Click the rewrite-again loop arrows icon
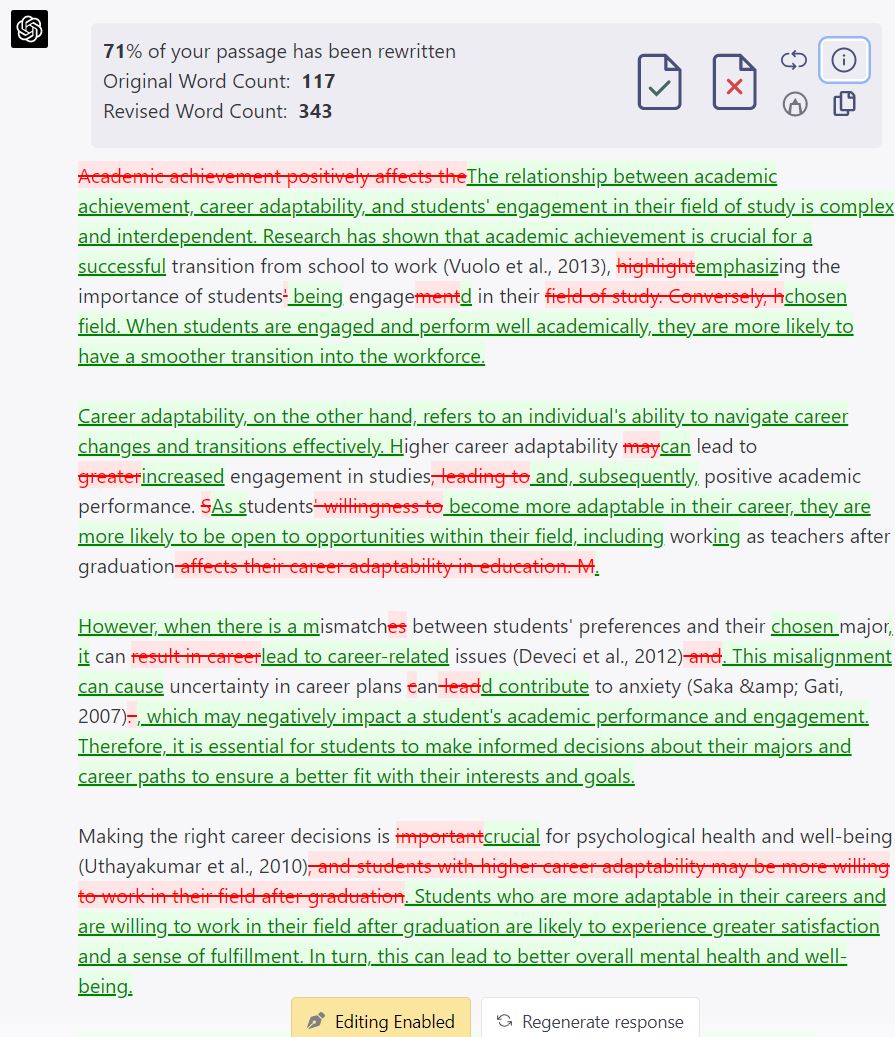 click(x=794, y=60)
